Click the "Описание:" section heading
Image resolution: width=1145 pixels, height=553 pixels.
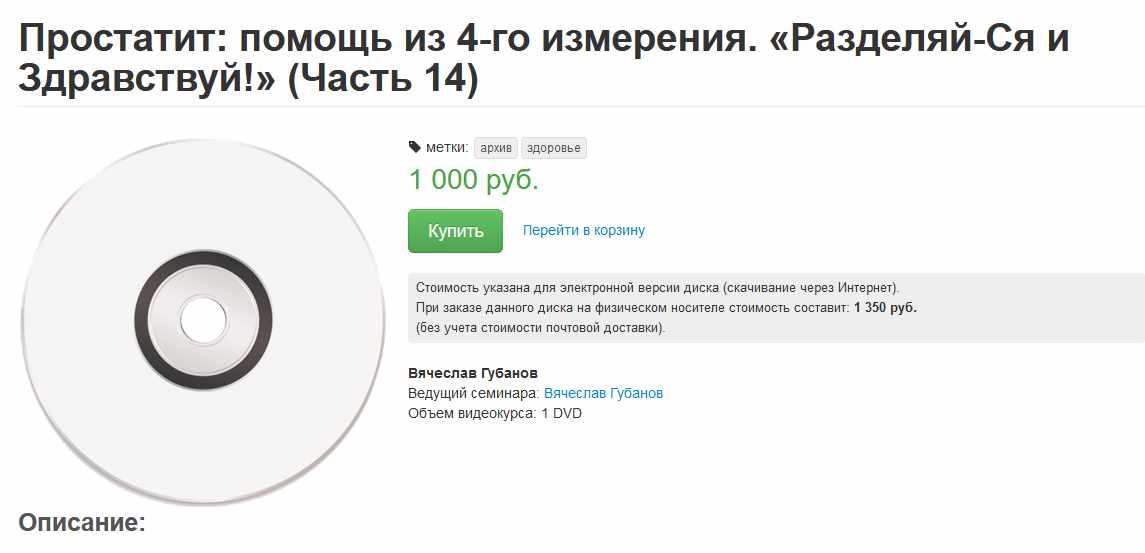(x=82, y=522)
